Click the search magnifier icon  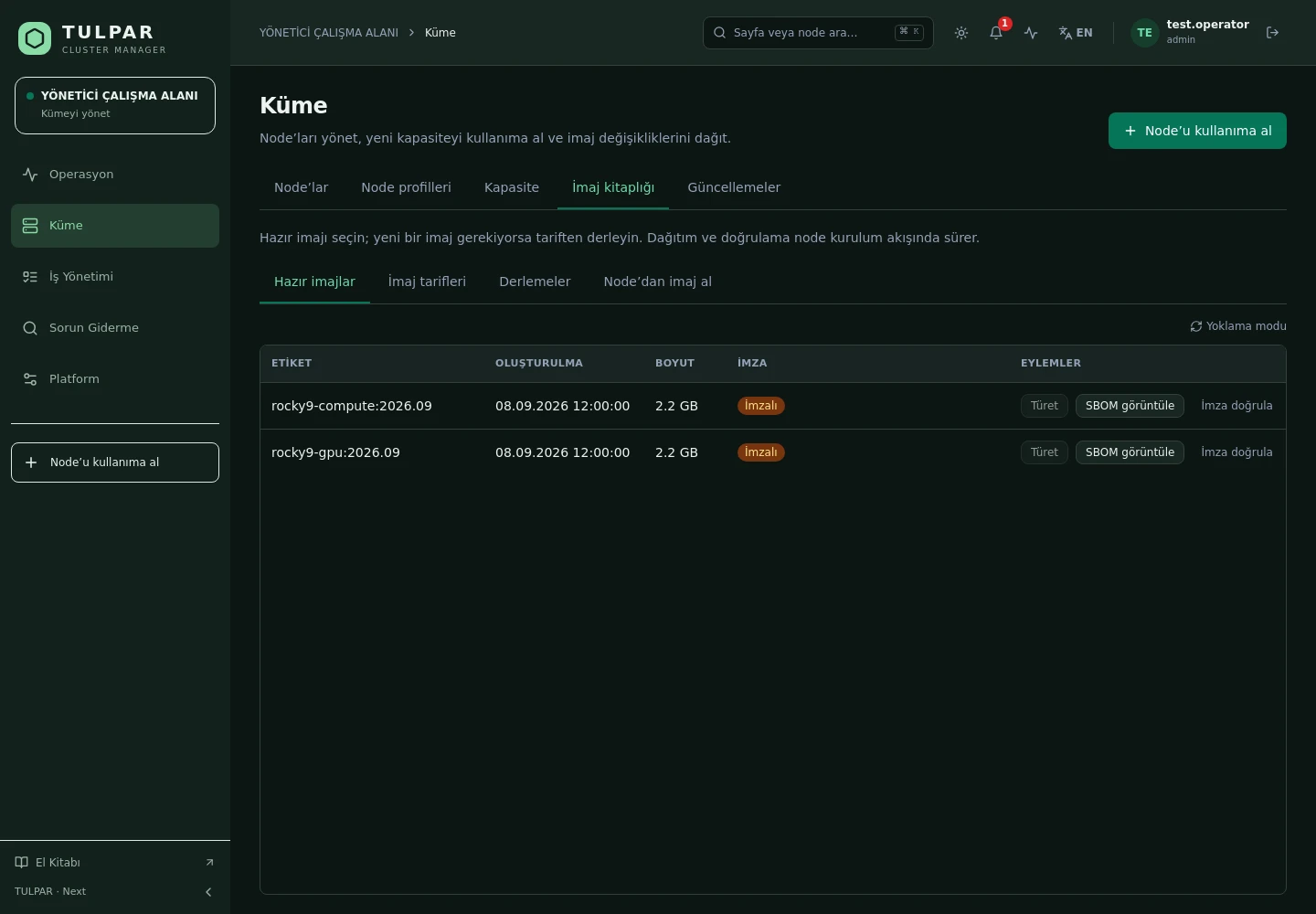coord(720,33)
